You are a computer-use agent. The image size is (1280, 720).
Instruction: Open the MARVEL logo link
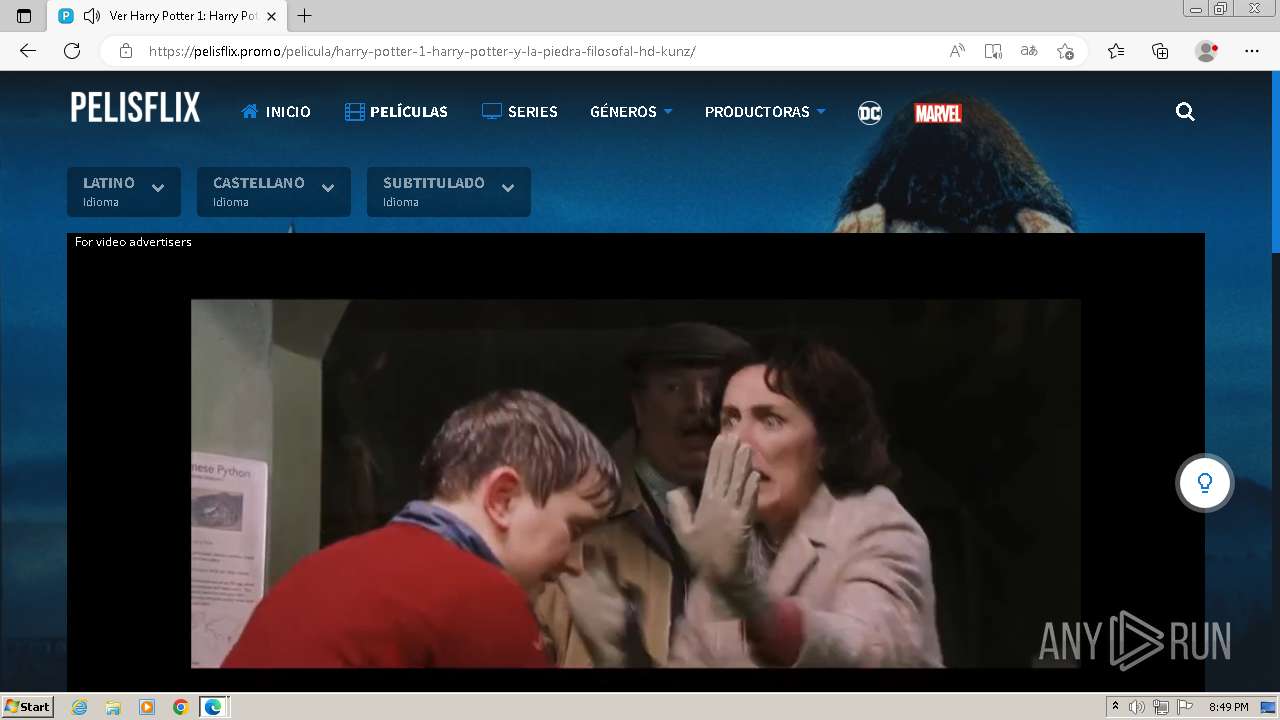(938, 113)
